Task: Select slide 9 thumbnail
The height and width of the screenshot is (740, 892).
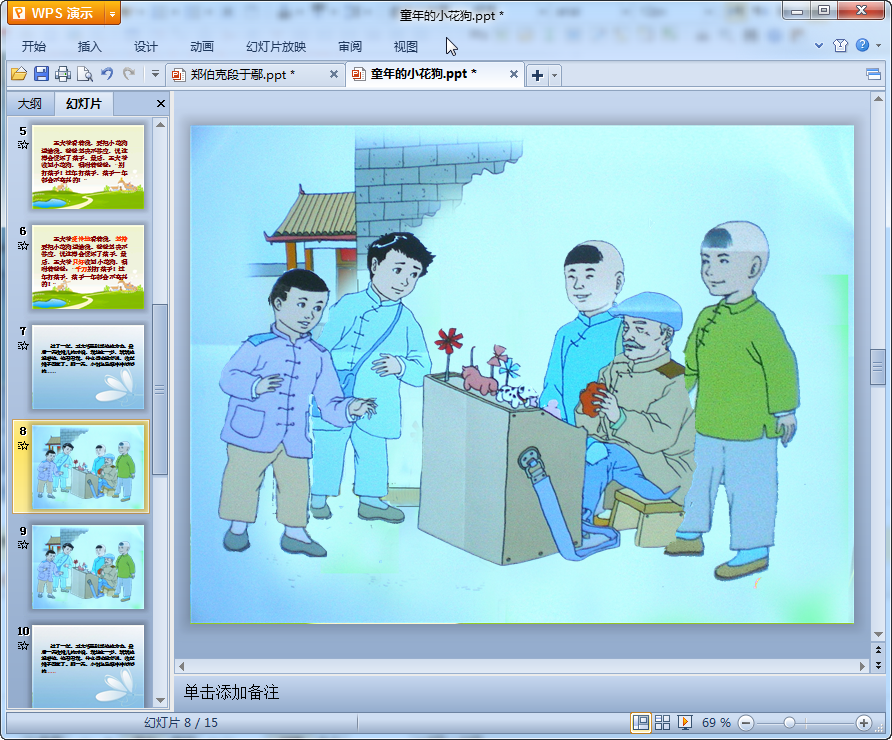Action: point(88,567)
